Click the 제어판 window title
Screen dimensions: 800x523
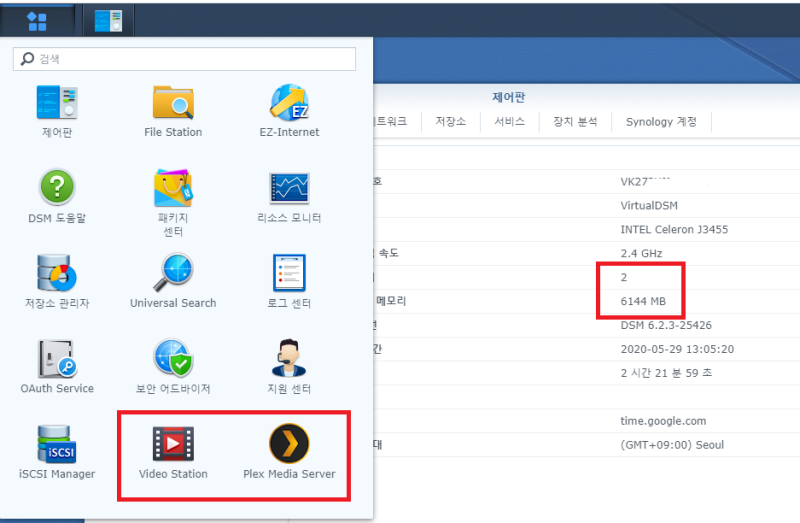tap(508, 97)
